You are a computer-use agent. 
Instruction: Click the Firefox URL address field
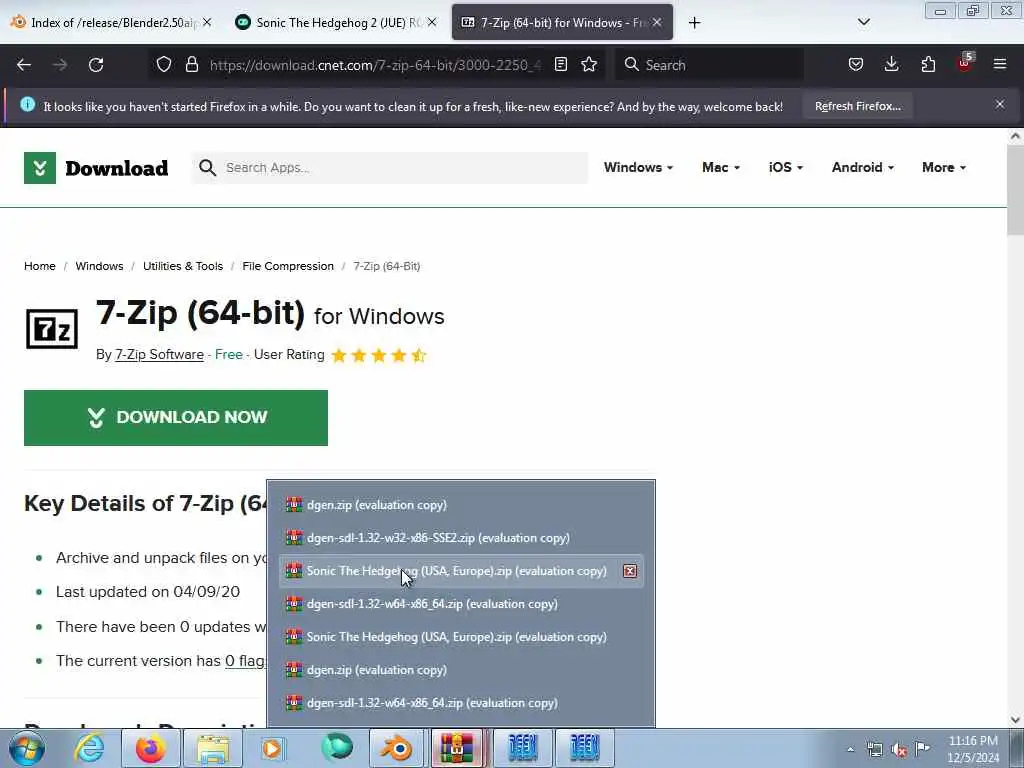(376, 65)
